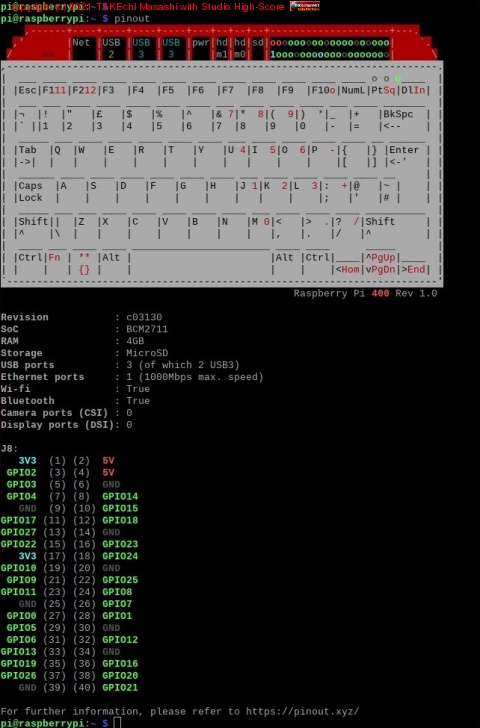Select GPIO12 at pin (32)
This screenshot has width=480, height=728.
coord(120,640)
